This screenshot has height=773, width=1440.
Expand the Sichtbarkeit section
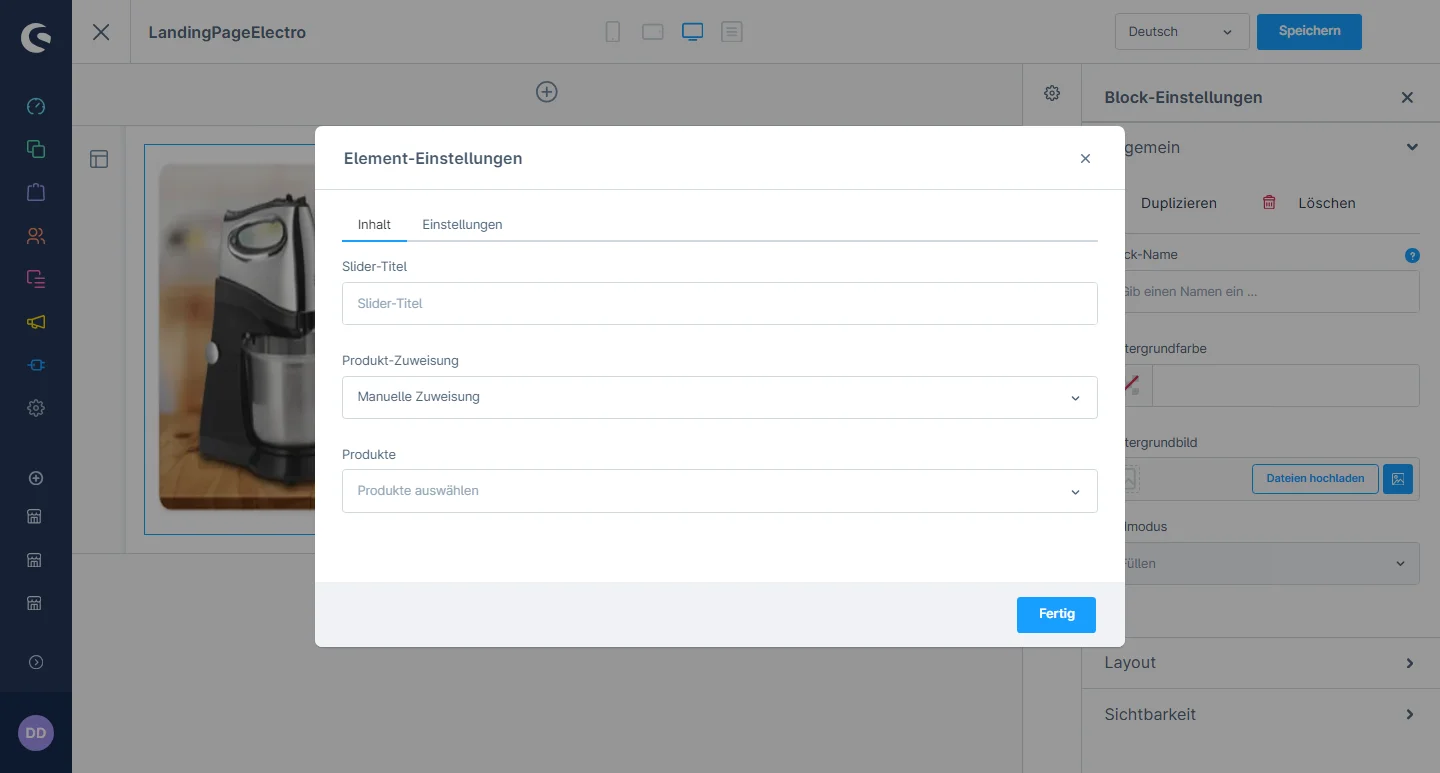point(1259,715)
